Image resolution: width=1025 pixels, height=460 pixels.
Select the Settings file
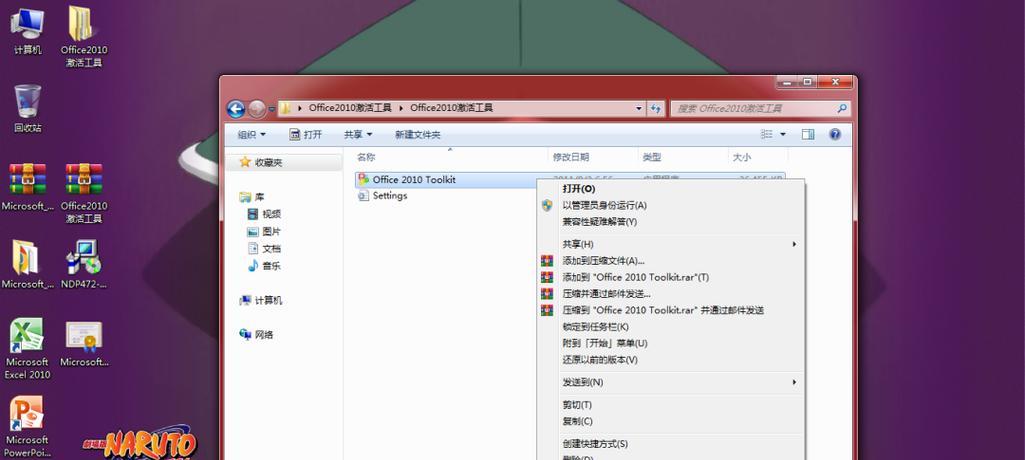point(383,196)
